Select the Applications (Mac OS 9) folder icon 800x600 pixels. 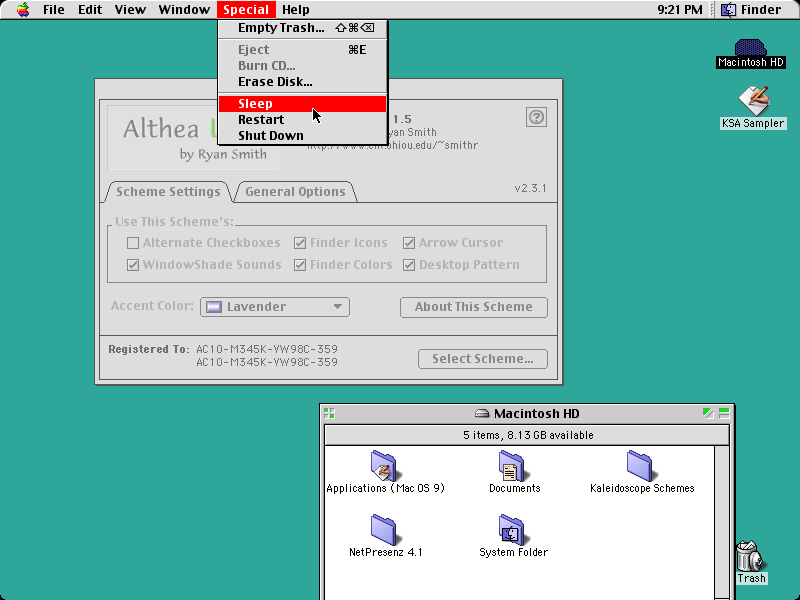384,465
